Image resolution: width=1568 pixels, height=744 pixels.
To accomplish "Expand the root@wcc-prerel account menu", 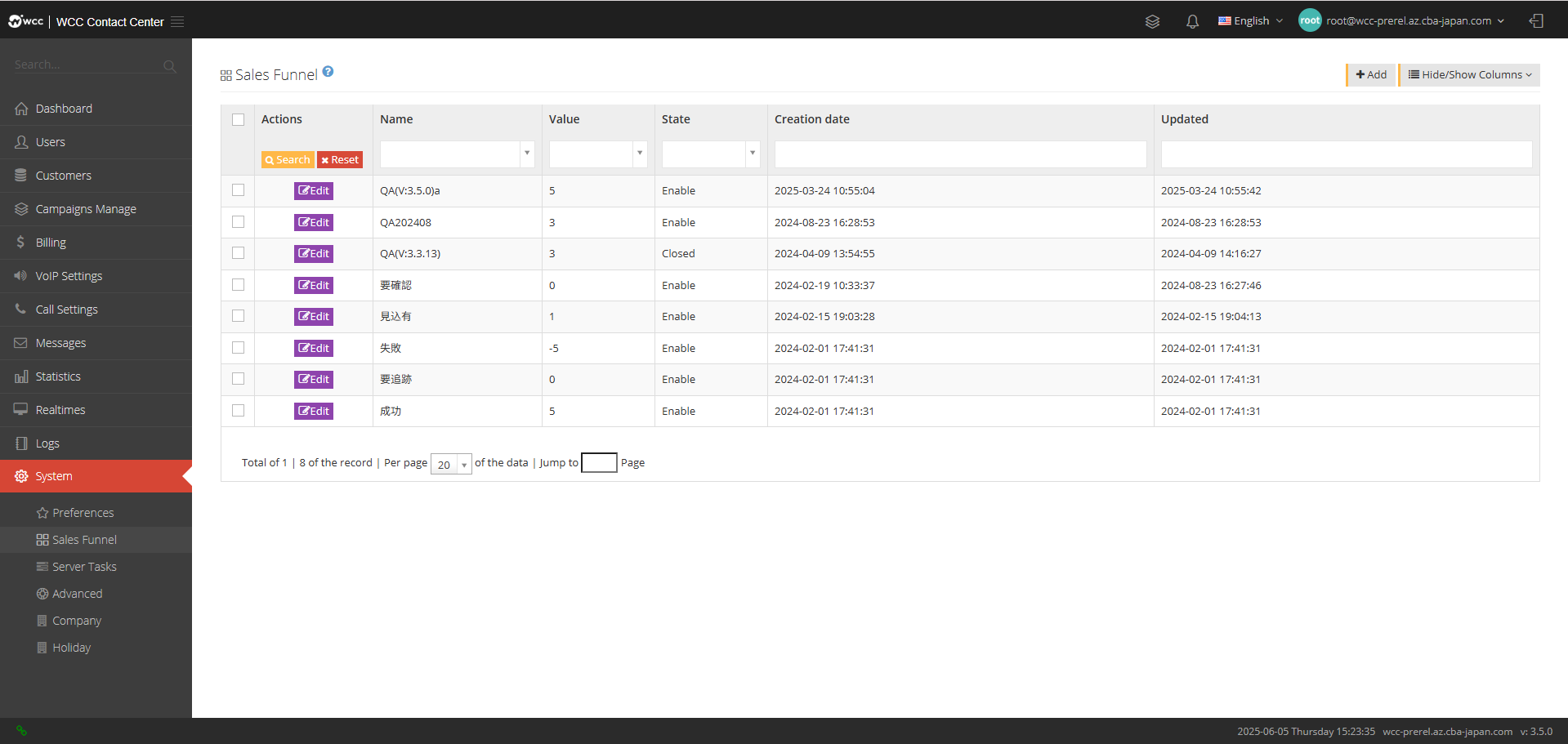I will (x=1415, y=21).
